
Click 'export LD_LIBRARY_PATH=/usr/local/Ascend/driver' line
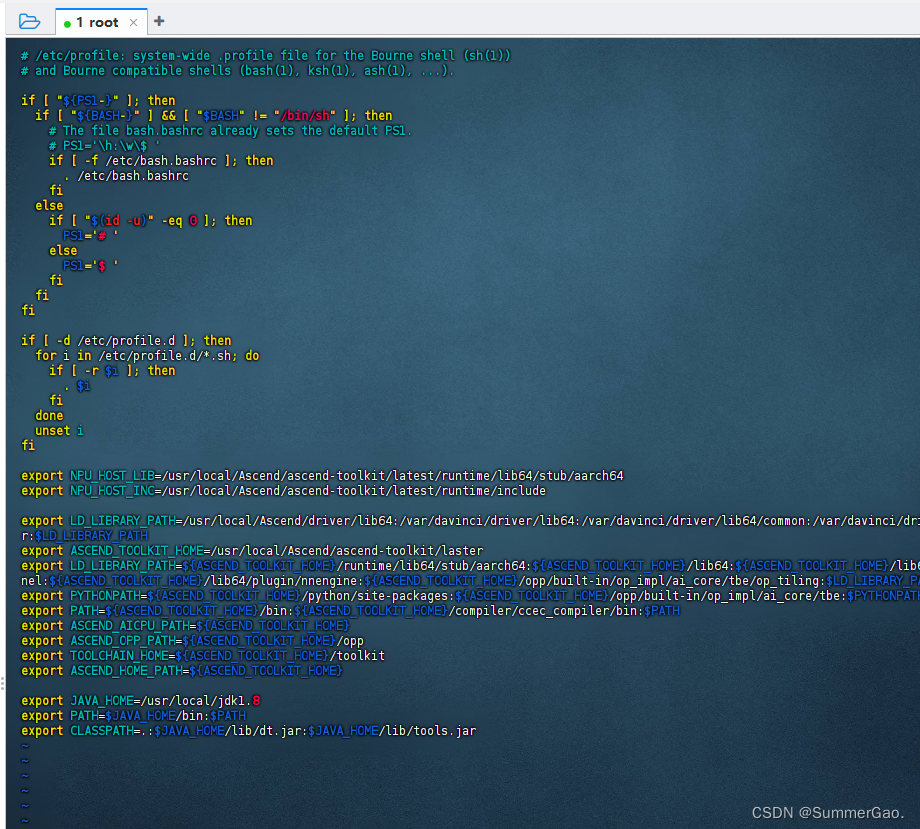tap(470, 521)
